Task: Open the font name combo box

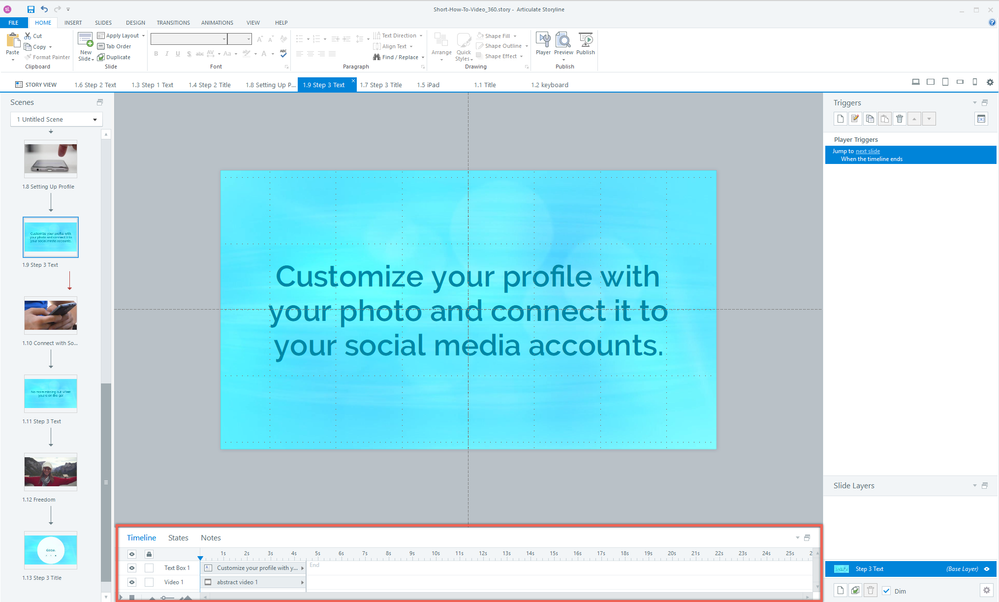Action: 190,39
